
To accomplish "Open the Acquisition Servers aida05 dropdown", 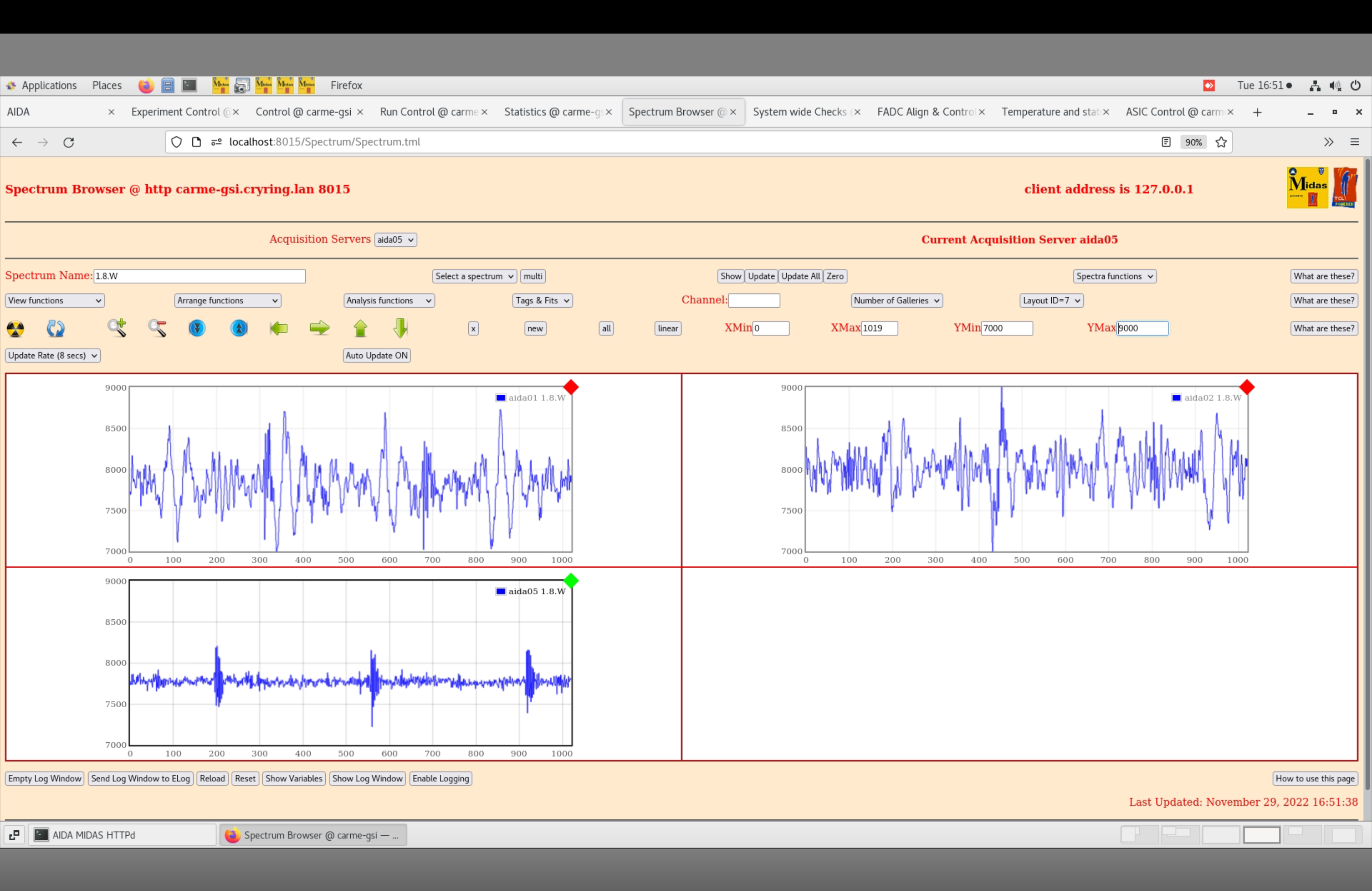I will 396,240.
